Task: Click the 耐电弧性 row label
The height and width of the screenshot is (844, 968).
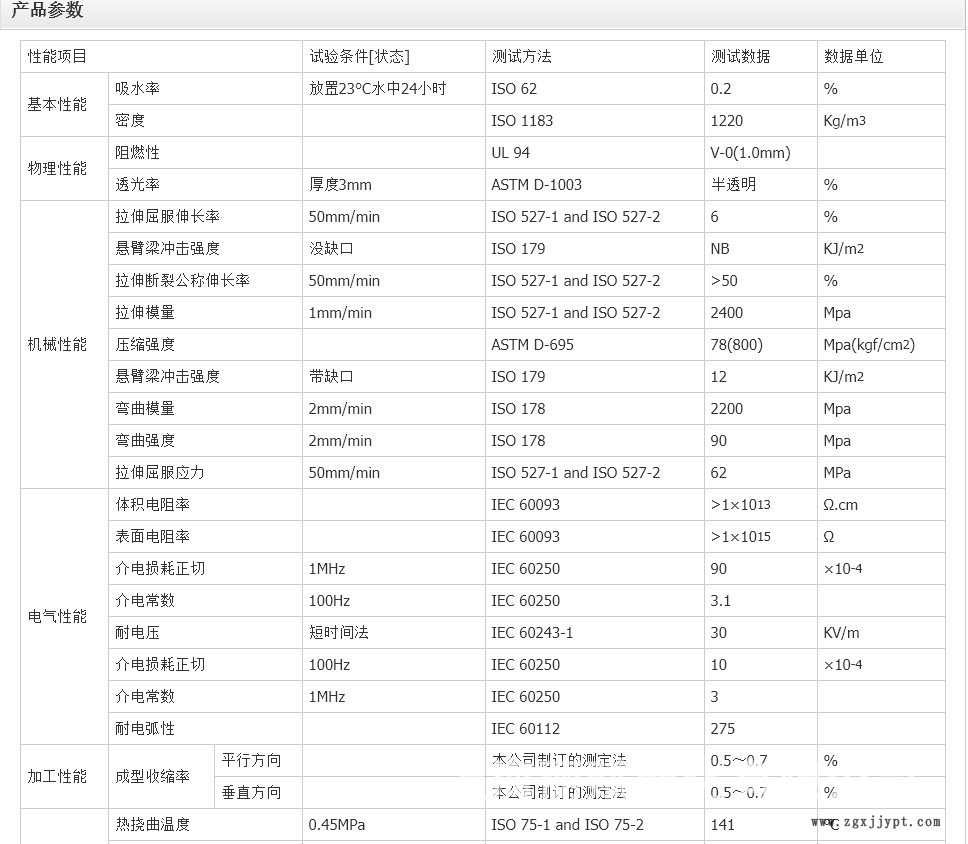Action: [145, 729]
